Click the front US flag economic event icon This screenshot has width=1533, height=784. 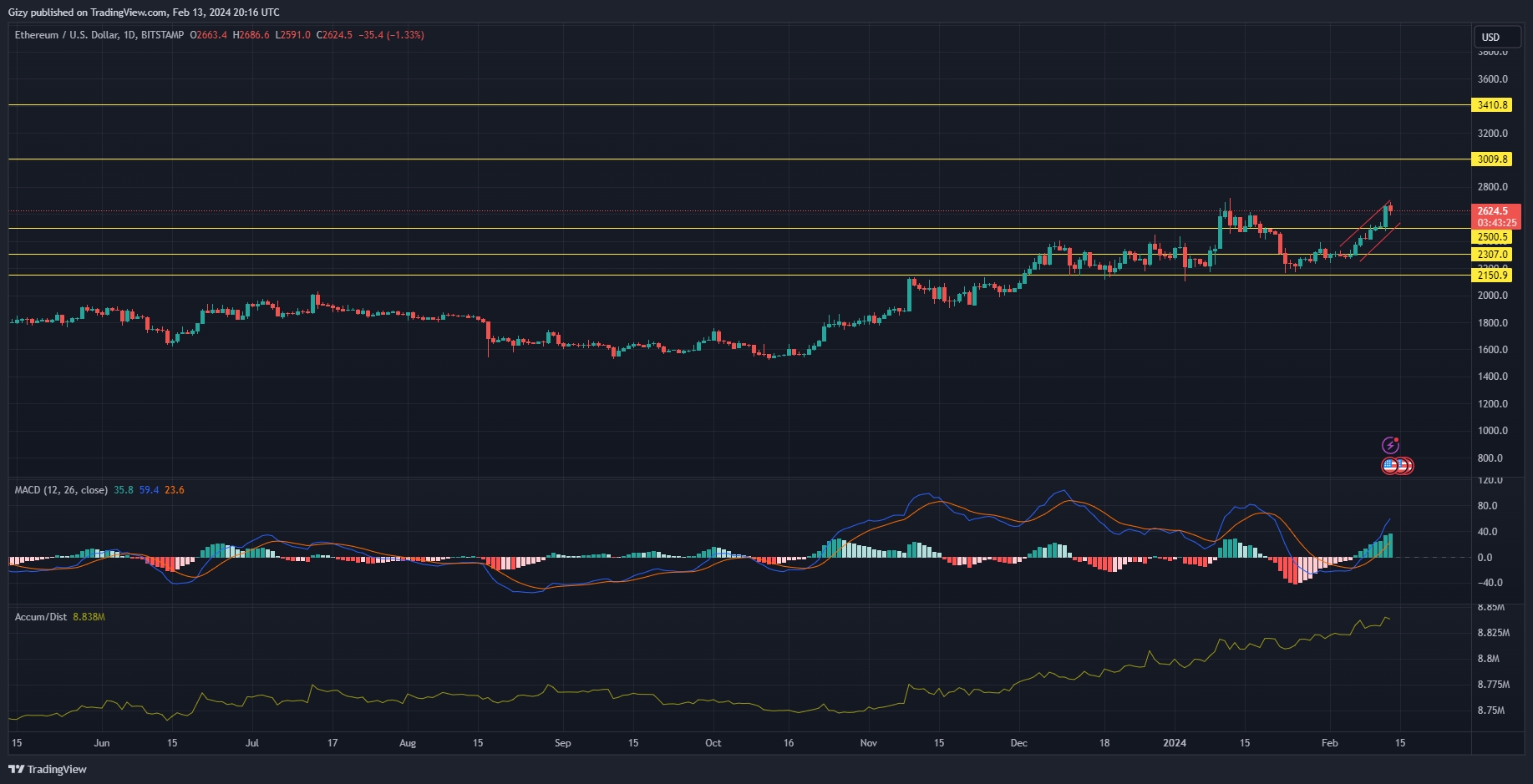coord(1389,466)
